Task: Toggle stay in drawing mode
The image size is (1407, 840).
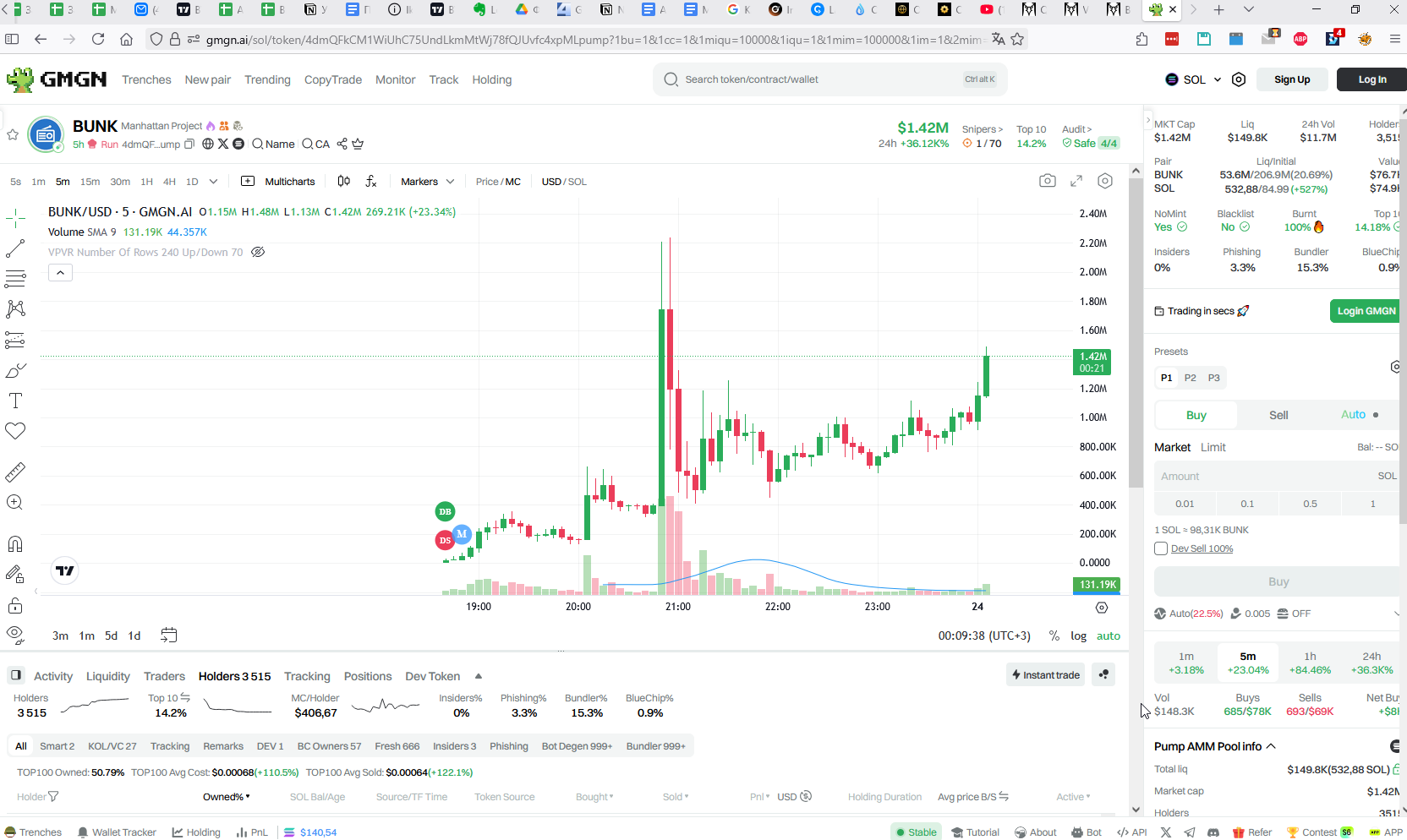Action: pyautogui.click(x=15, y=575)
